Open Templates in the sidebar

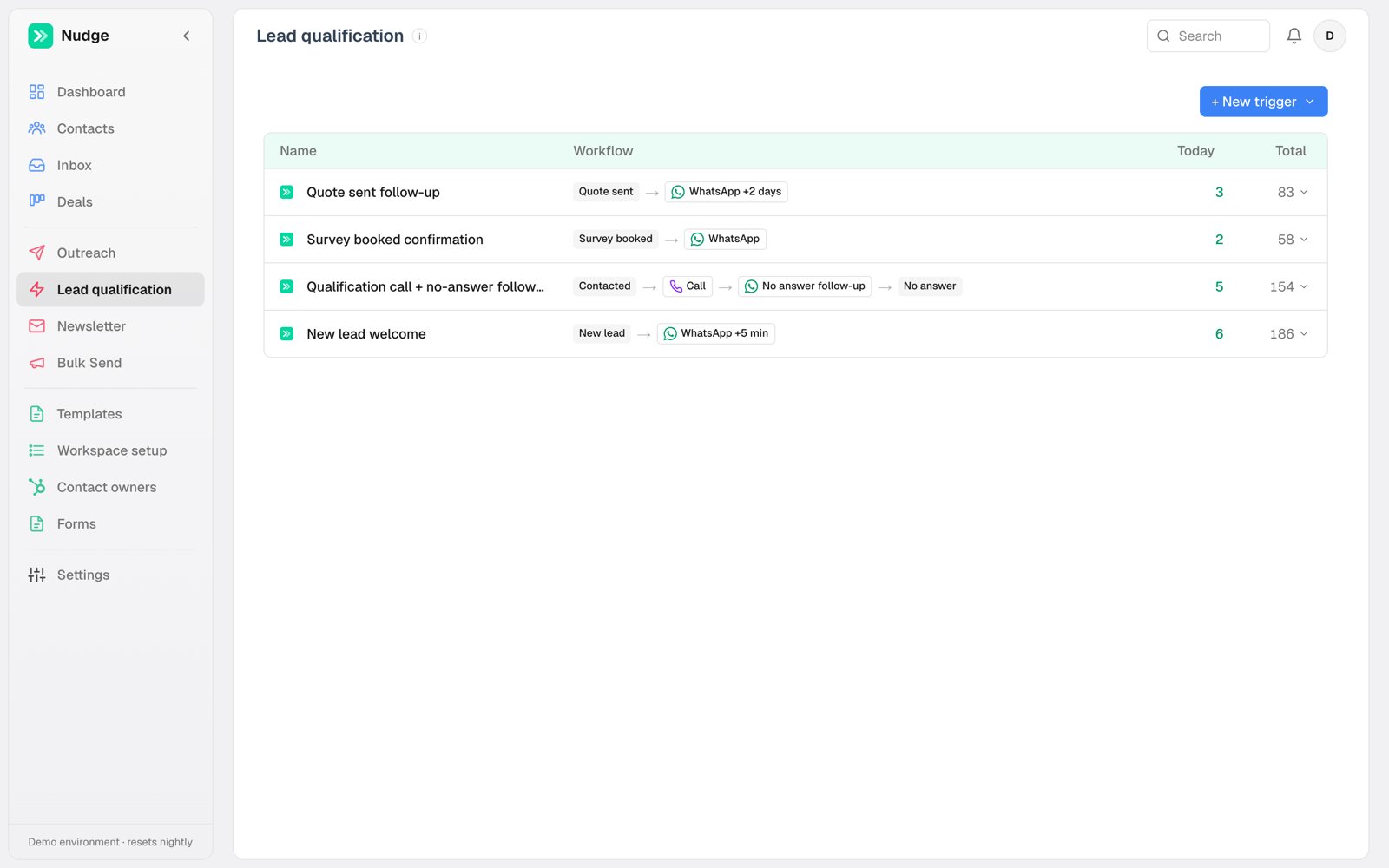pos(110,414)
